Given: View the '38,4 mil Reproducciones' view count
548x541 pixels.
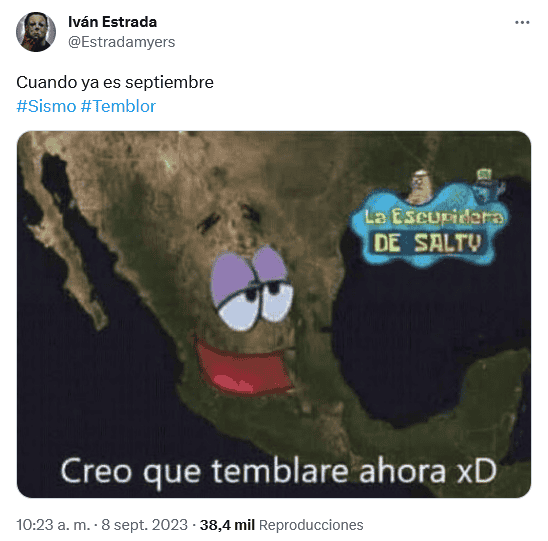Looking at the screenshot, I should (x=281, y=525).
